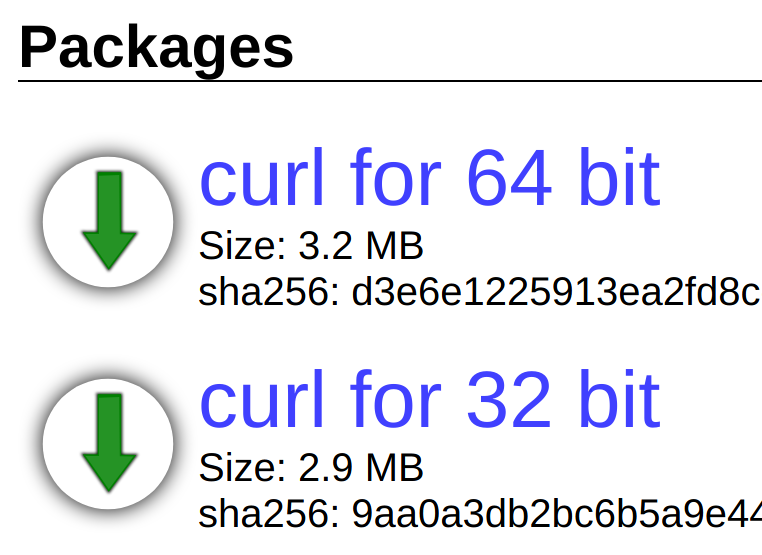
Task: Open the "curl for 32 bit" link
Action: [430, 401]
